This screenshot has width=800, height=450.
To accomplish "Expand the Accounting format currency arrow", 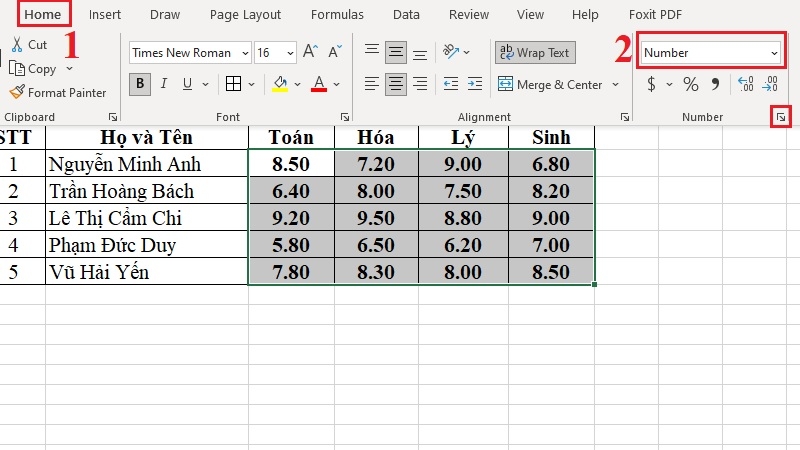I will click(669, 84).
